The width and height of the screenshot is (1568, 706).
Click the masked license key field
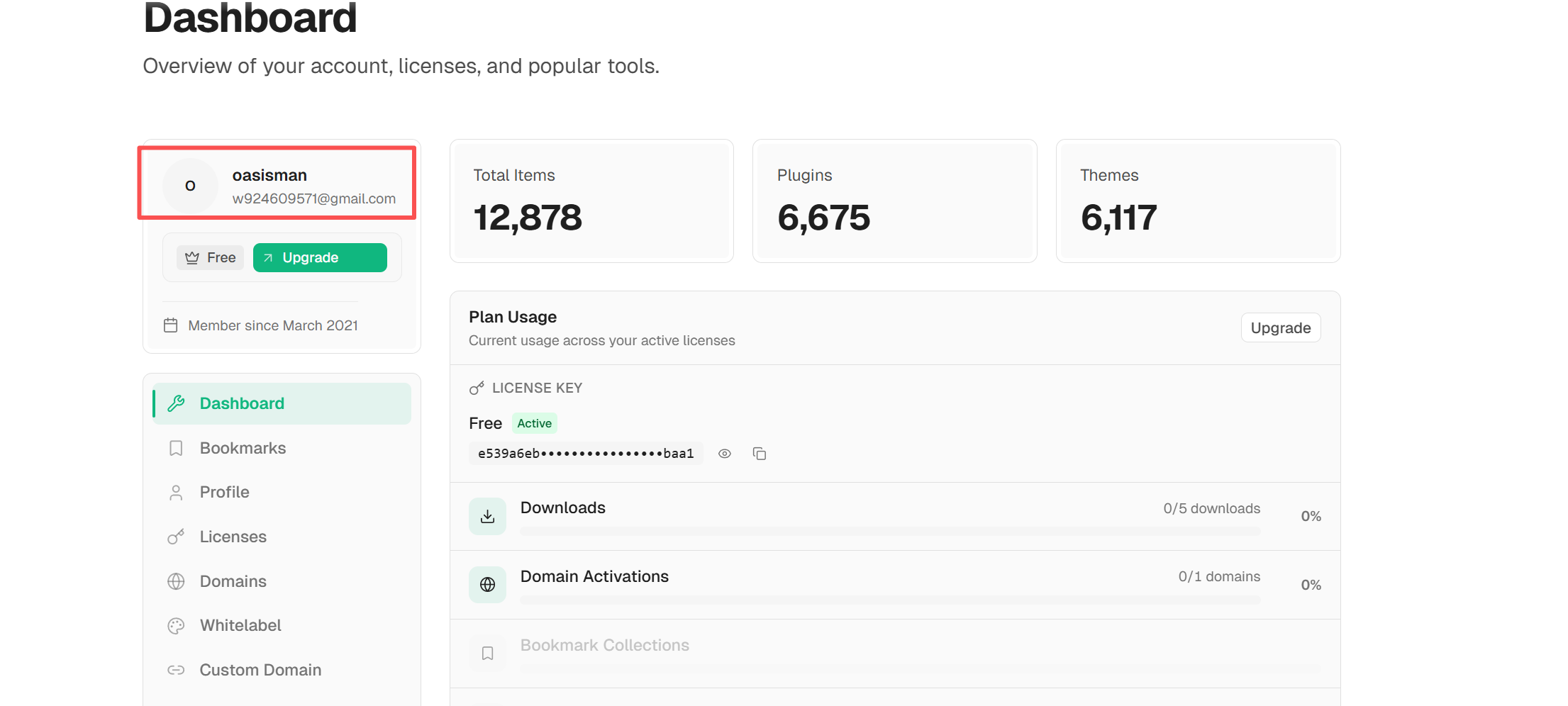point(585,454)
